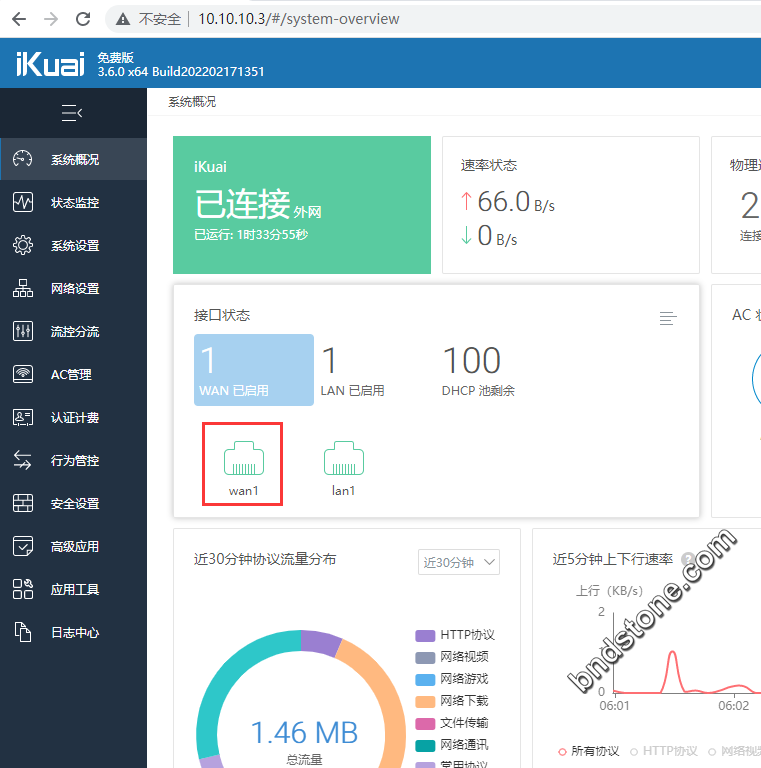Click the AC管理 wifi icon
This screenshot has width=761, height=768.
pos(23,374)
